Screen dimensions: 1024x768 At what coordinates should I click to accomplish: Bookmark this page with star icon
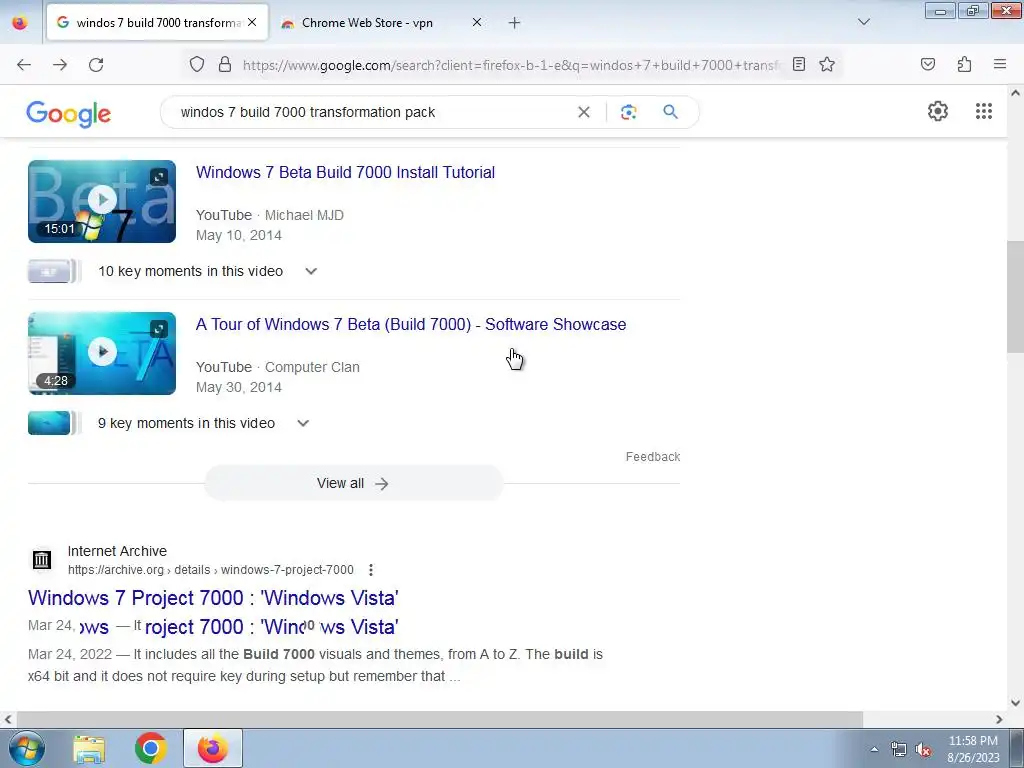coord(827,64)
